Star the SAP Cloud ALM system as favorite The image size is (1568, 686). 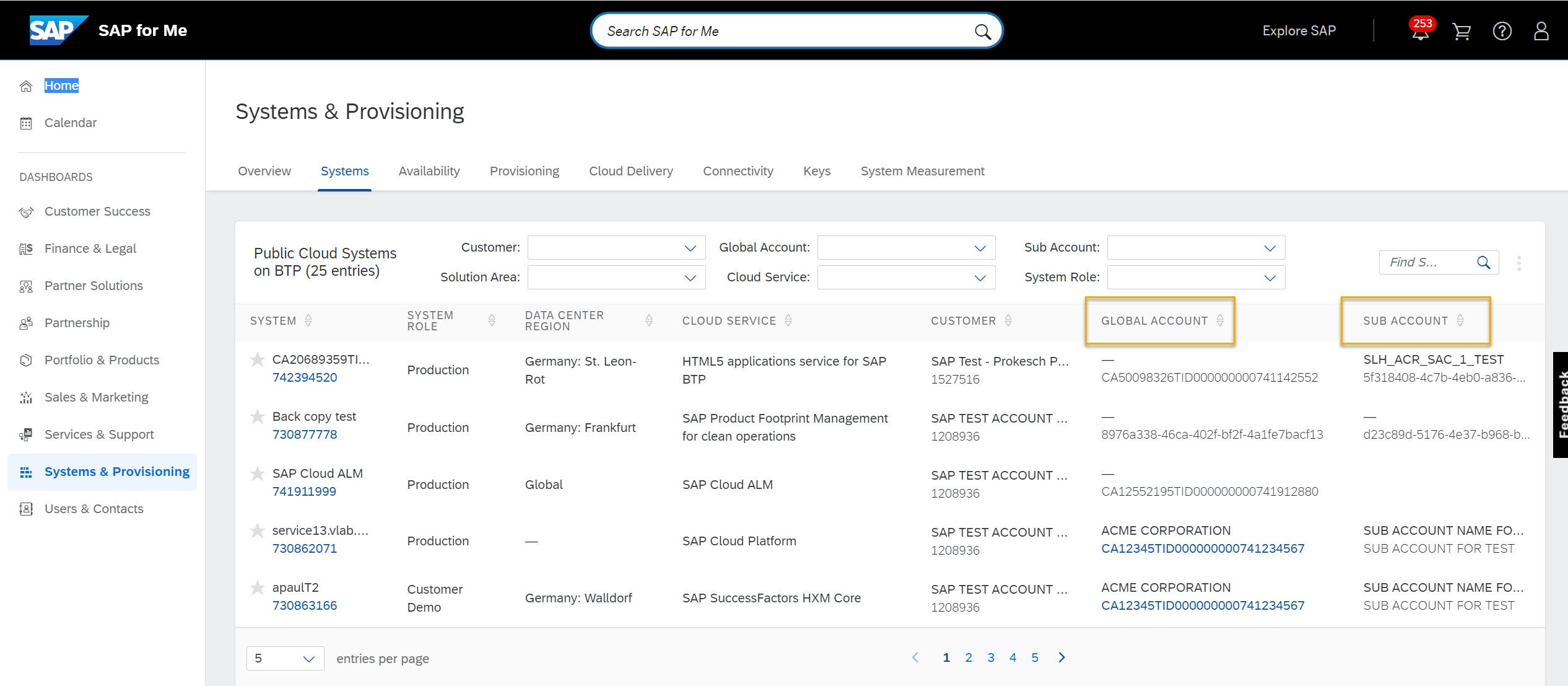pos(257,474)
